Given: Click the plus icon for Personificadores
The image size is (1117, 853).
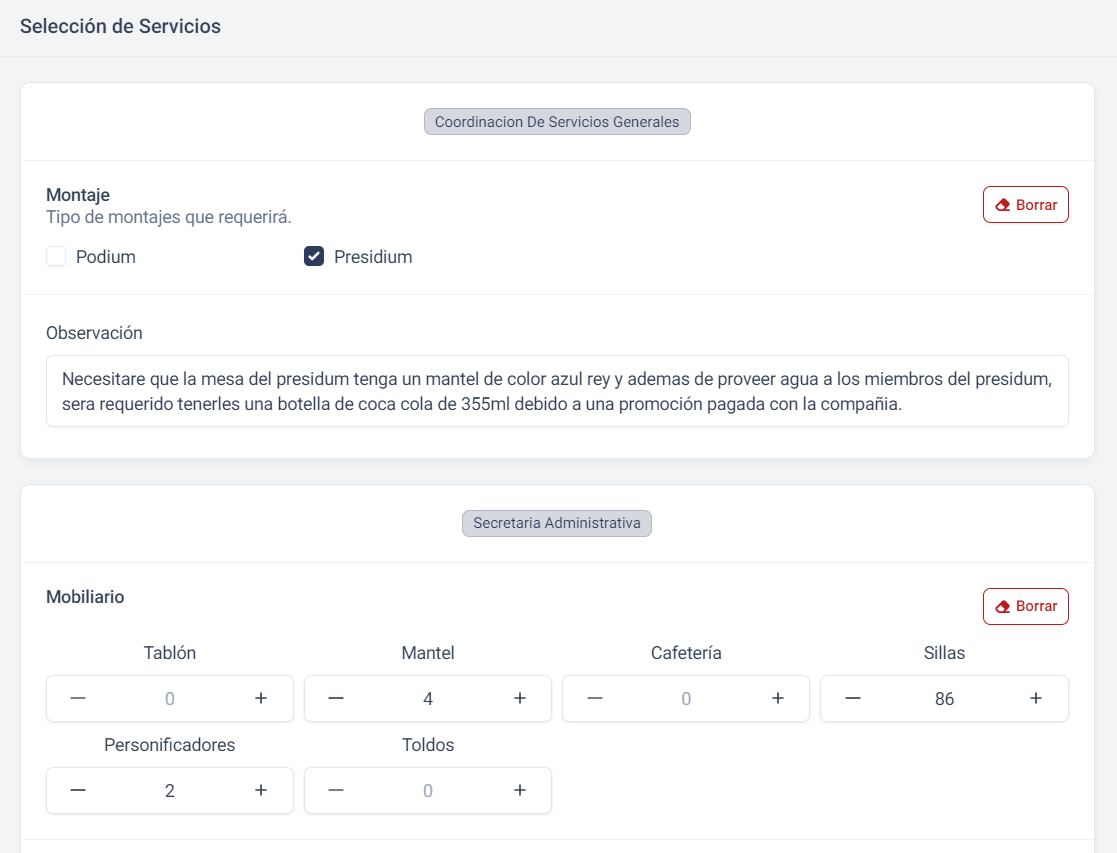Looking at the screenshot, I should (x=261, y=790).
